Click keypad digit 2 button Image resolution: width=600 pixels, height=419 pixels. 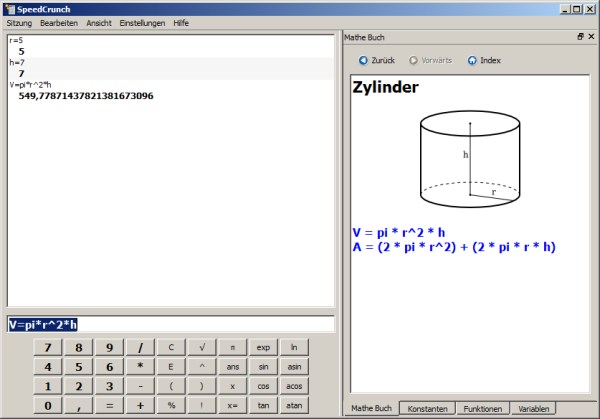pyautogui.click(x=78, y=386)
